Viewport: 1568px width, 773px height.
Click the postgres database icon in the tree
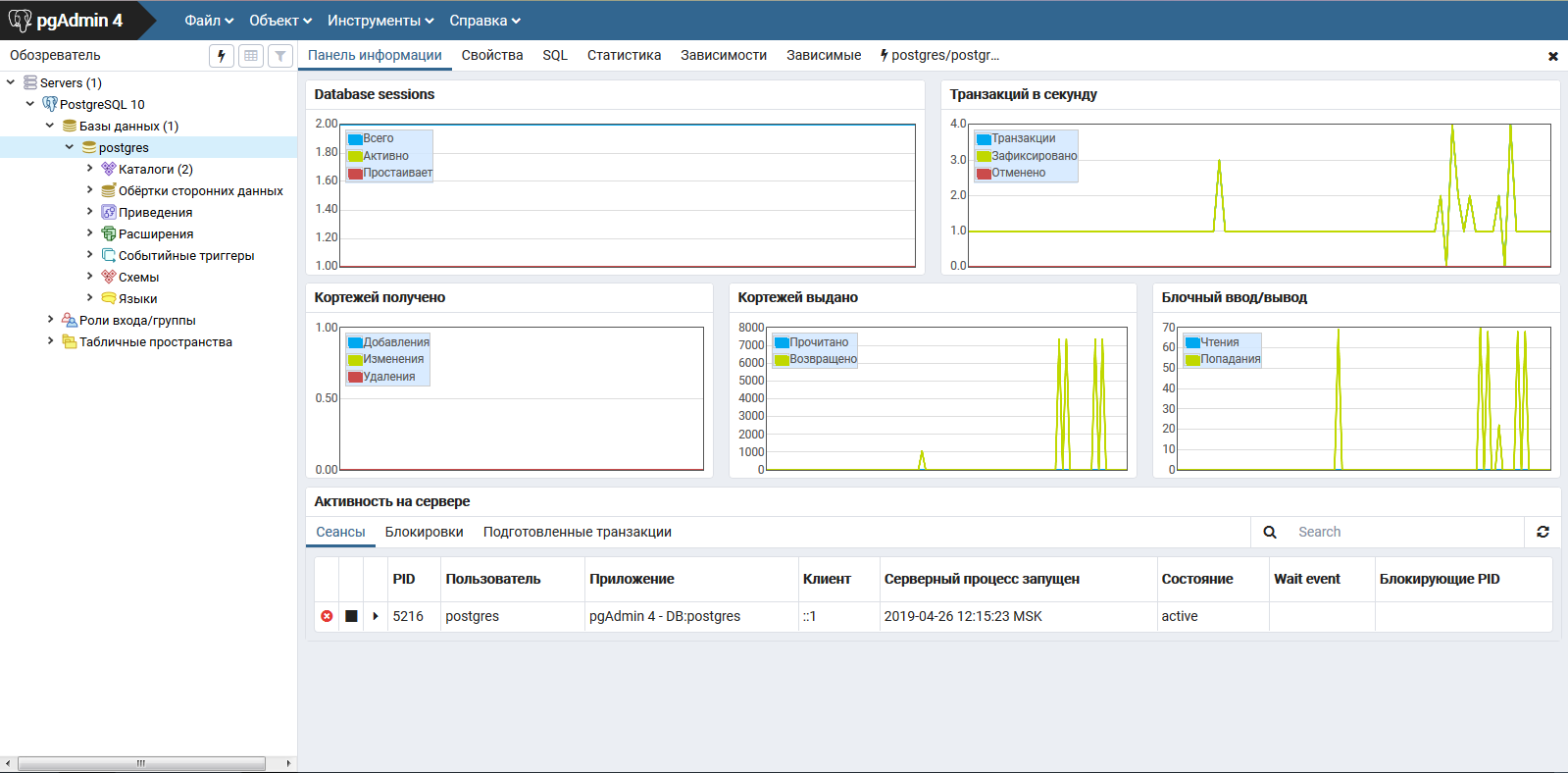[x=89, y=147]
